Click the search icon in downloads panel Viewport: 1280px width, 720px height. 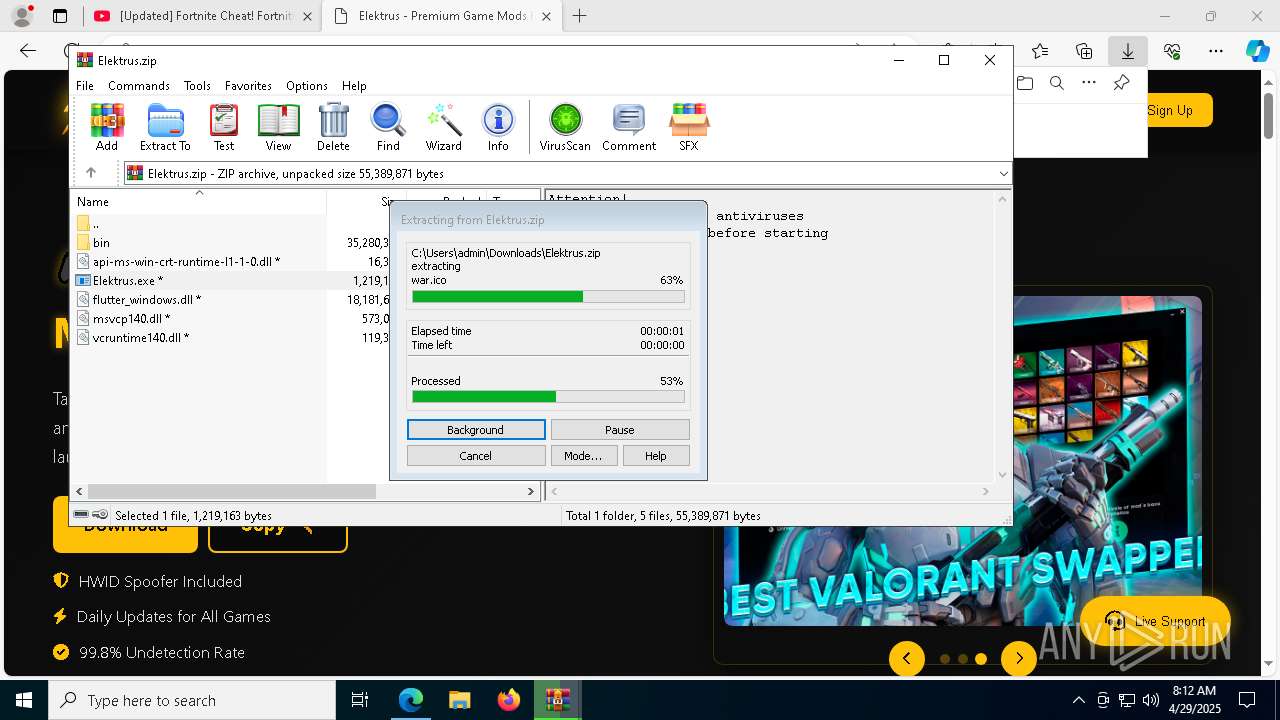(1056, 83)
